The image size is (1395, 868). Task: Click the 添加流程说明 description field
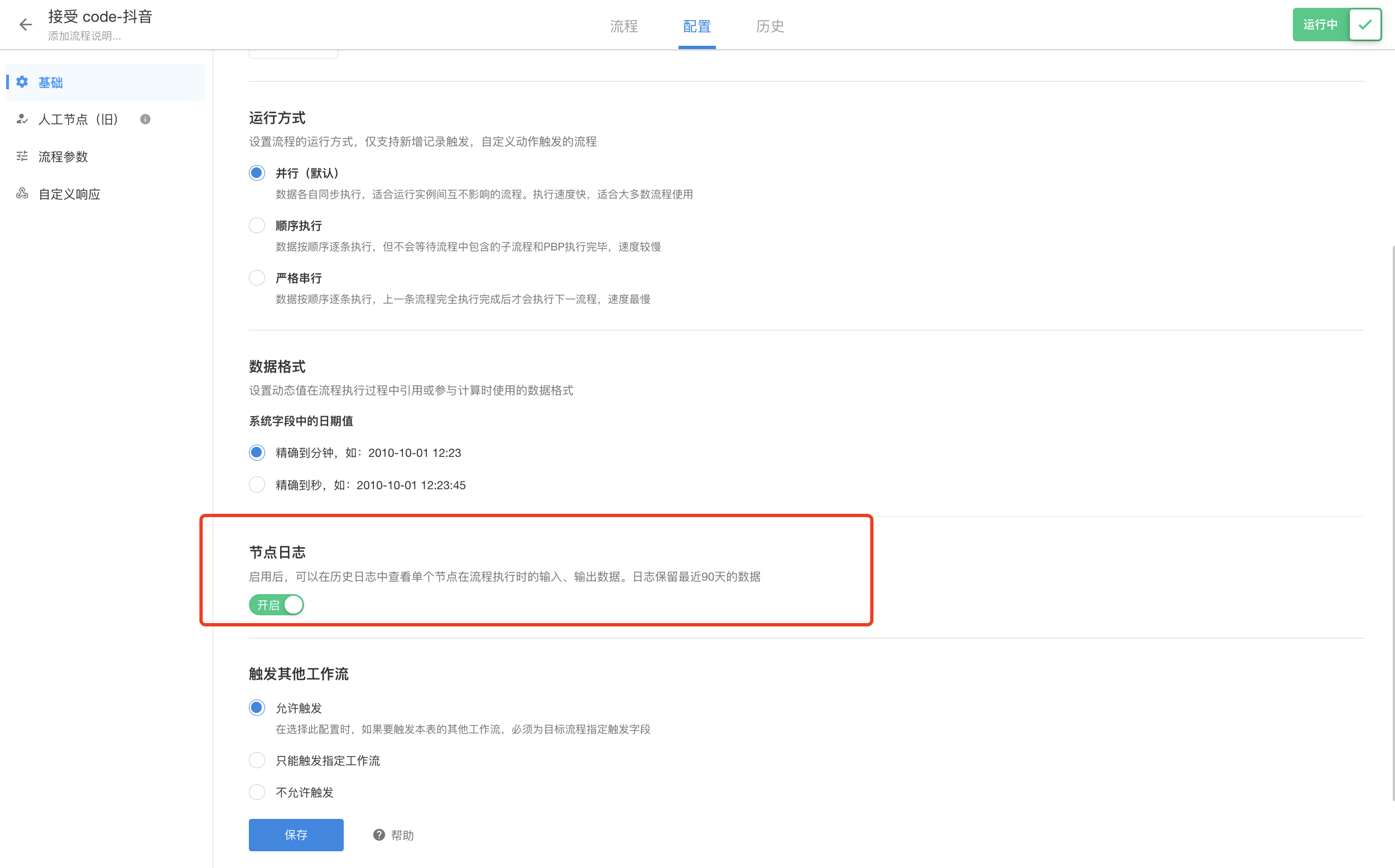pyautogui.click(x=84, y=36)
